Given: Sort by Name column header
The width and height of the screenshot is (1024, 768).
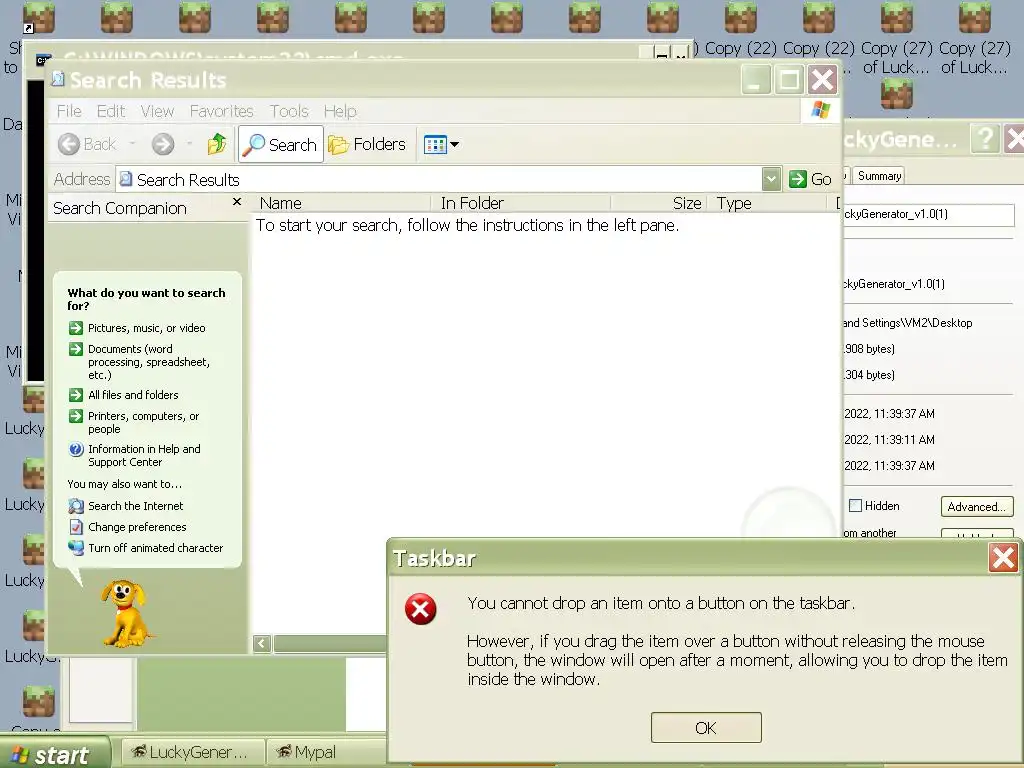Looking at the screenshot, I should tap(342, 203).
